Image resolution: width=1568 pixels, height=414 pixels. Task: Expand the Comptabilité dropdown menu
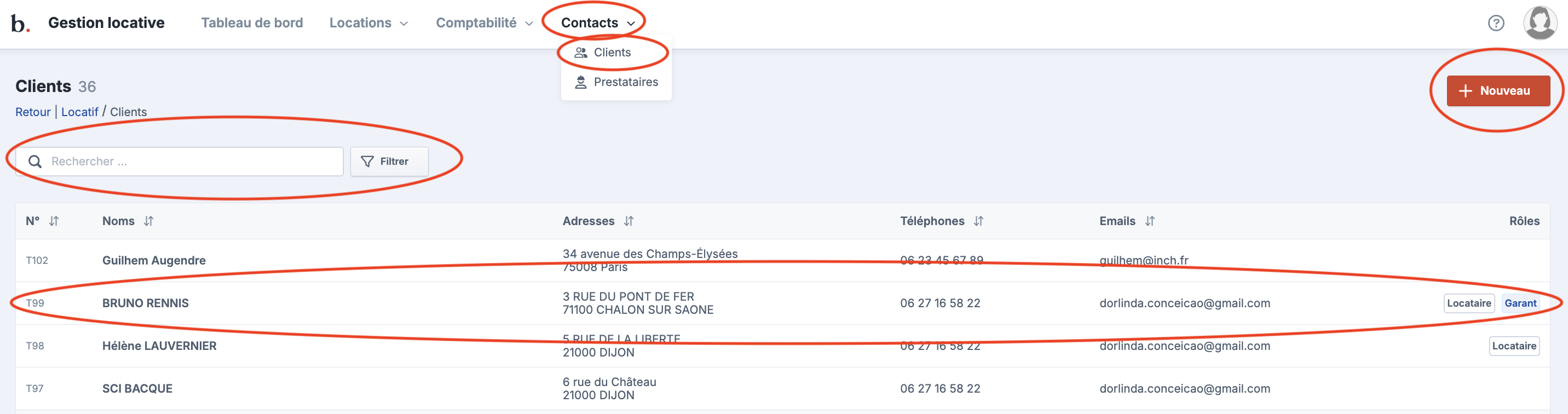[484, 23]
